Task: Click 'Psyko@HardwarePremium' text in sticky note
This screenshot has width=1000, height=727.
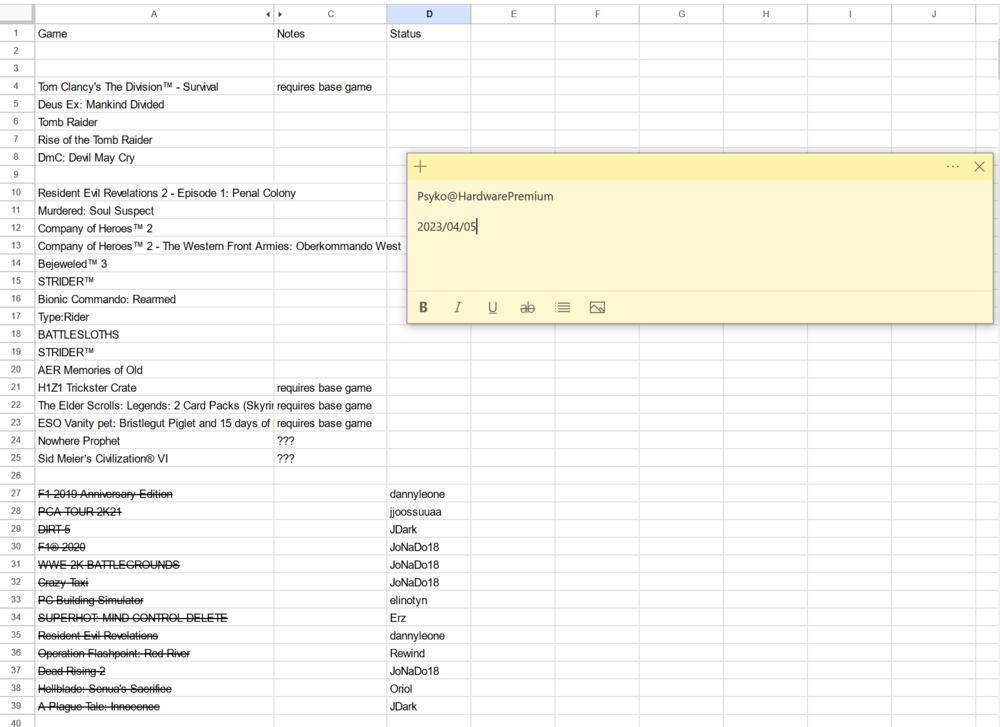Action: (x=485, y=196)
